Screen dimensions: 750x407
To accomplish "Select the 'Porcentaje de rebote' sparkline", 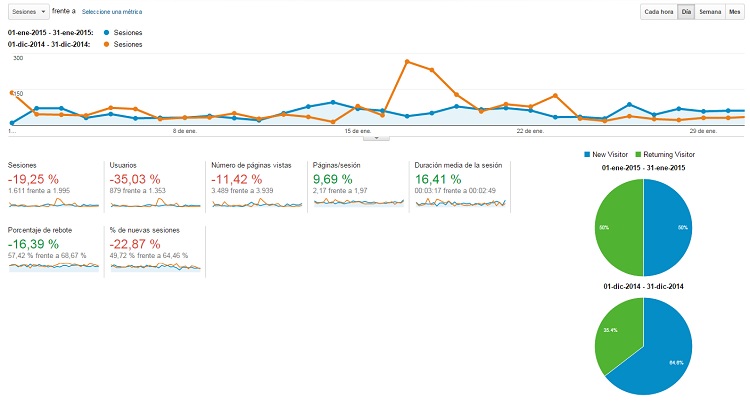I will pos(53,265).
